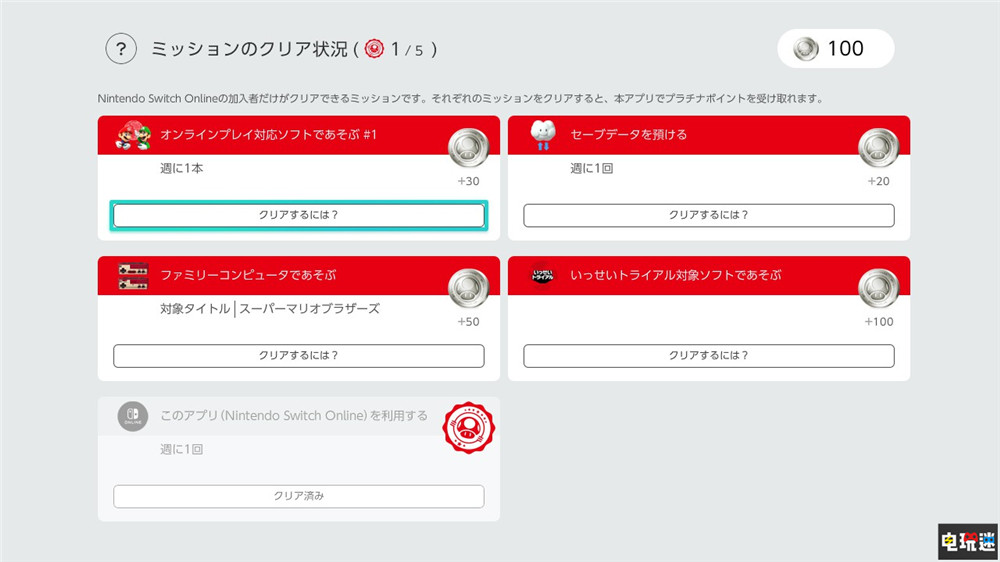Click the +30 platinum point coin
This screenshot has width=1000, height=562.
tap(468, 149)
